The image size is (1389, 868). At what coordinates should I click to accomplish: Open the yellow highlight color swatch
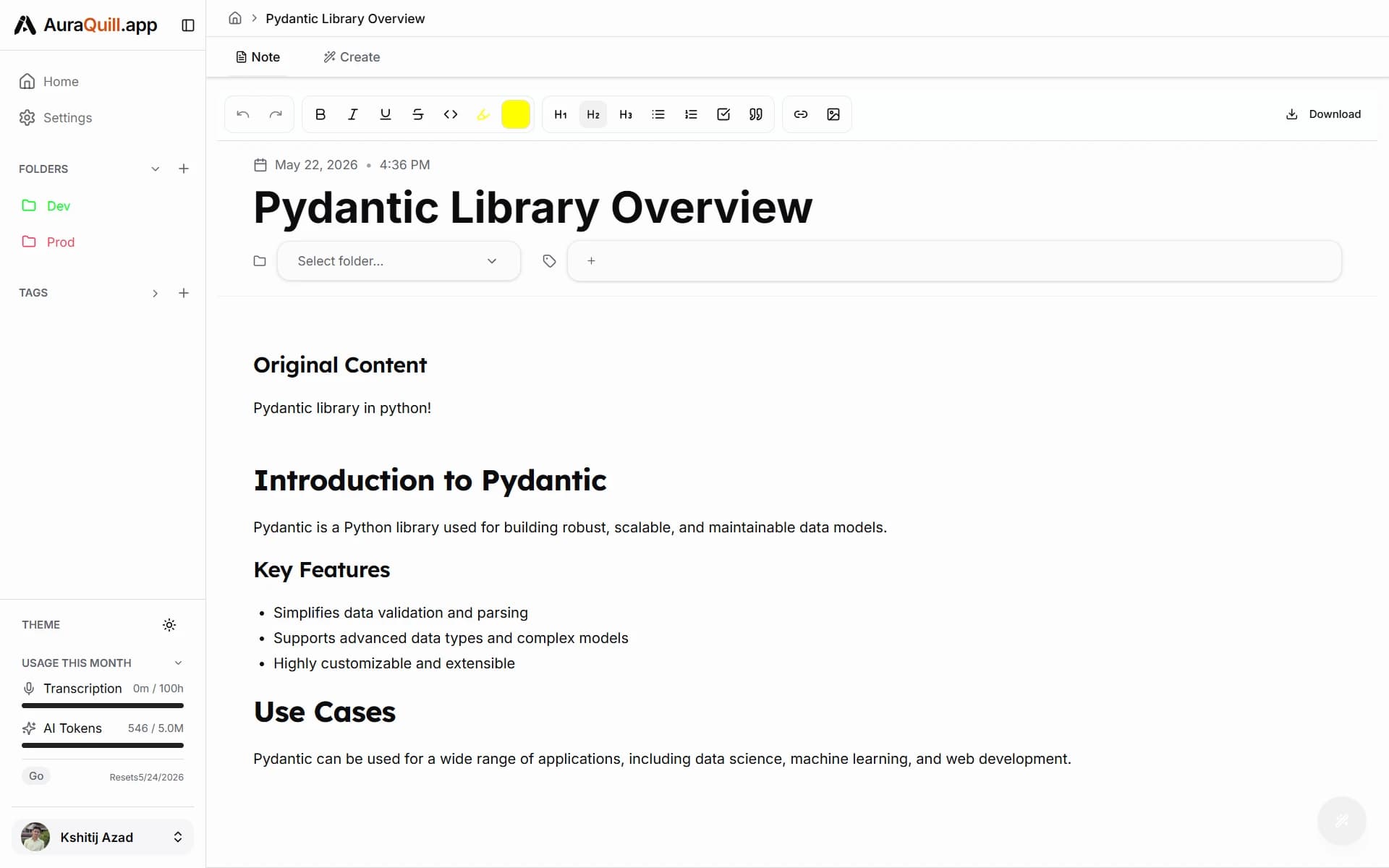coord(516,114)
